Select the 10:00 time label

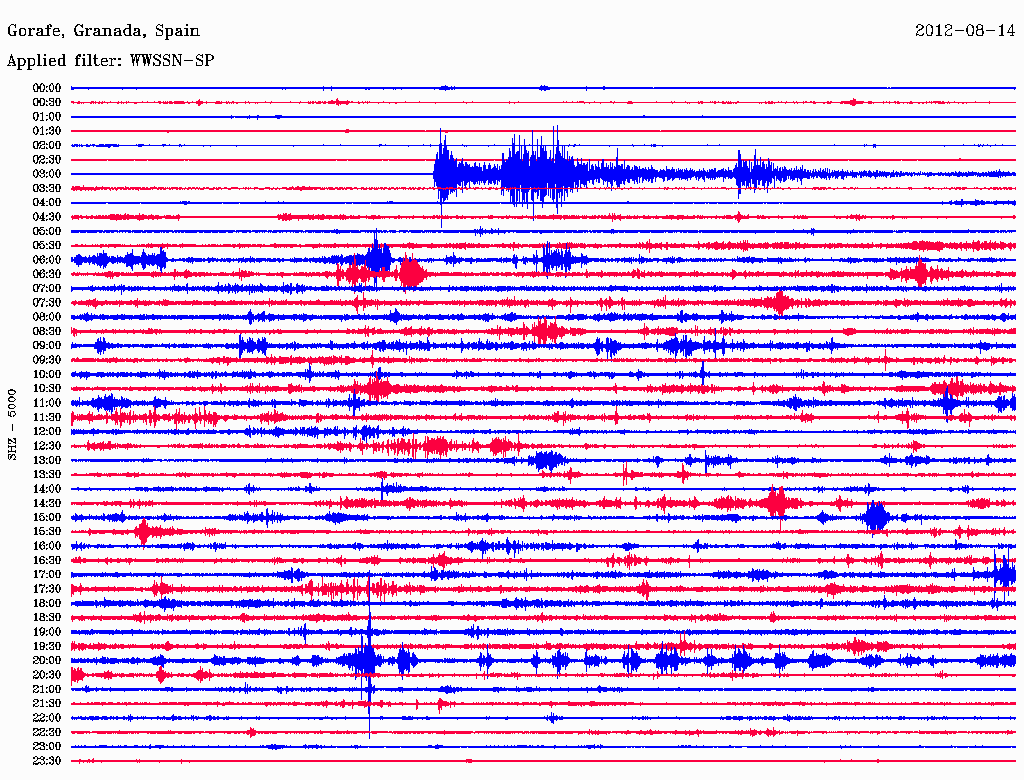46,374
